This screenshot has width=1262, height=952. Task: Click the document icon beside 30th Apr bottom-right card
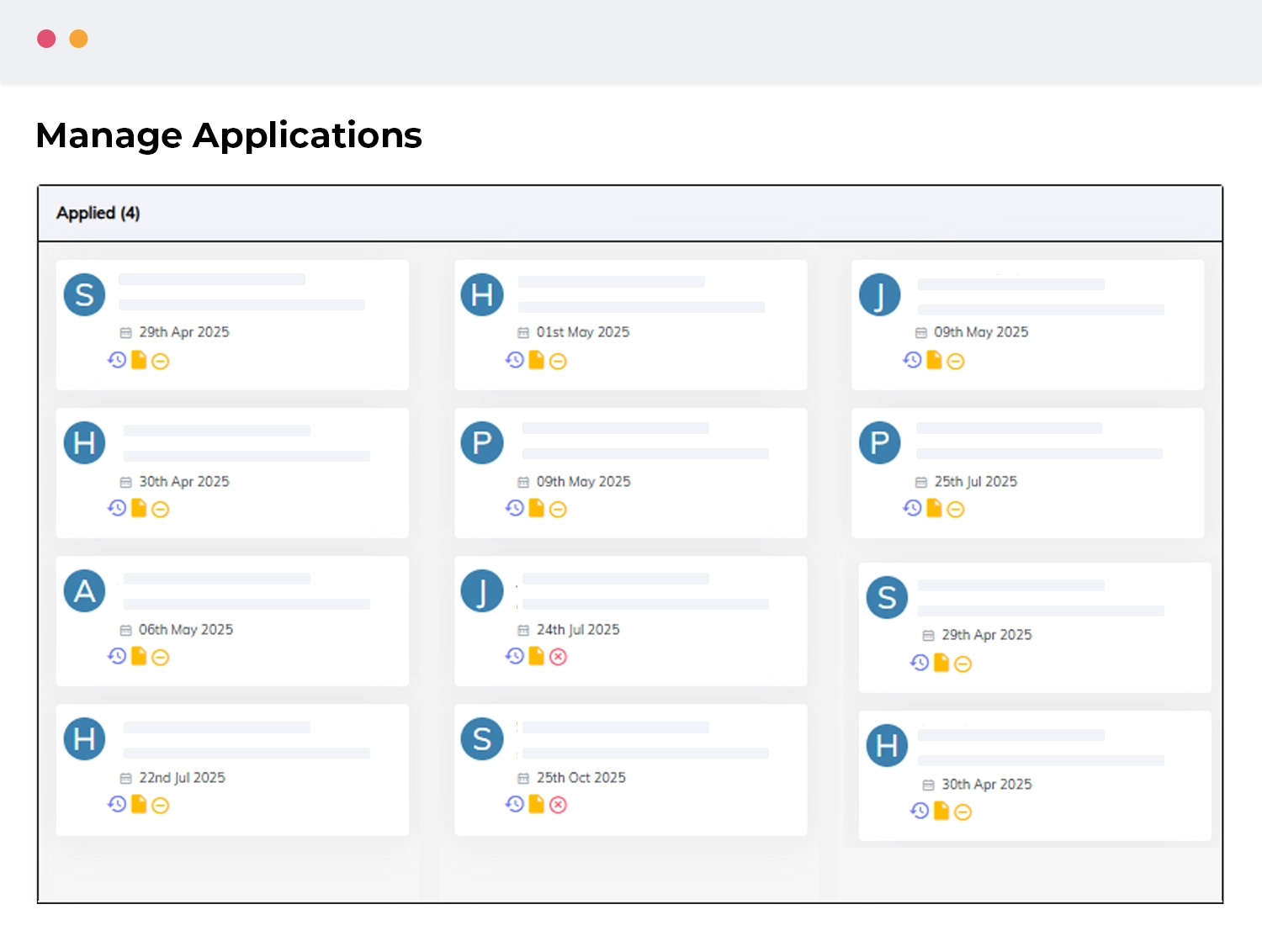(x=940, y=812)
